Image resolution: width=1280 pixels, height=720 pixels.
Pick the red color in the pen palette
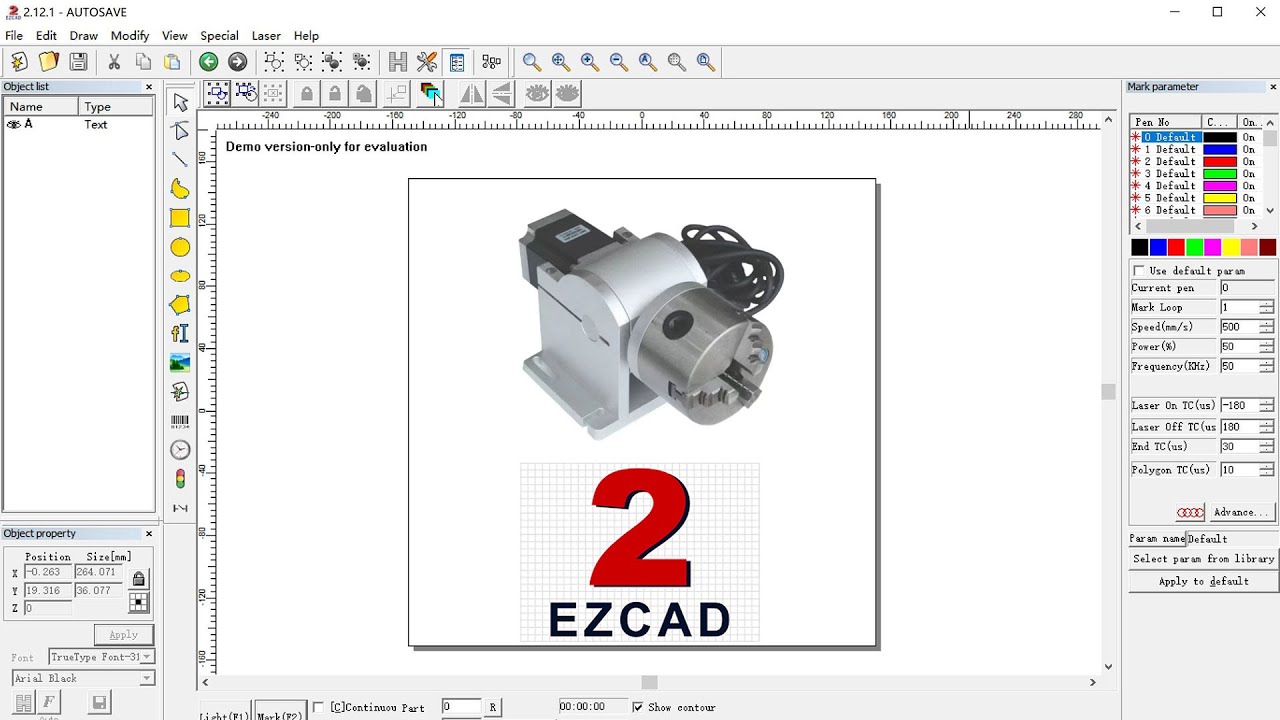(1176, 247)
